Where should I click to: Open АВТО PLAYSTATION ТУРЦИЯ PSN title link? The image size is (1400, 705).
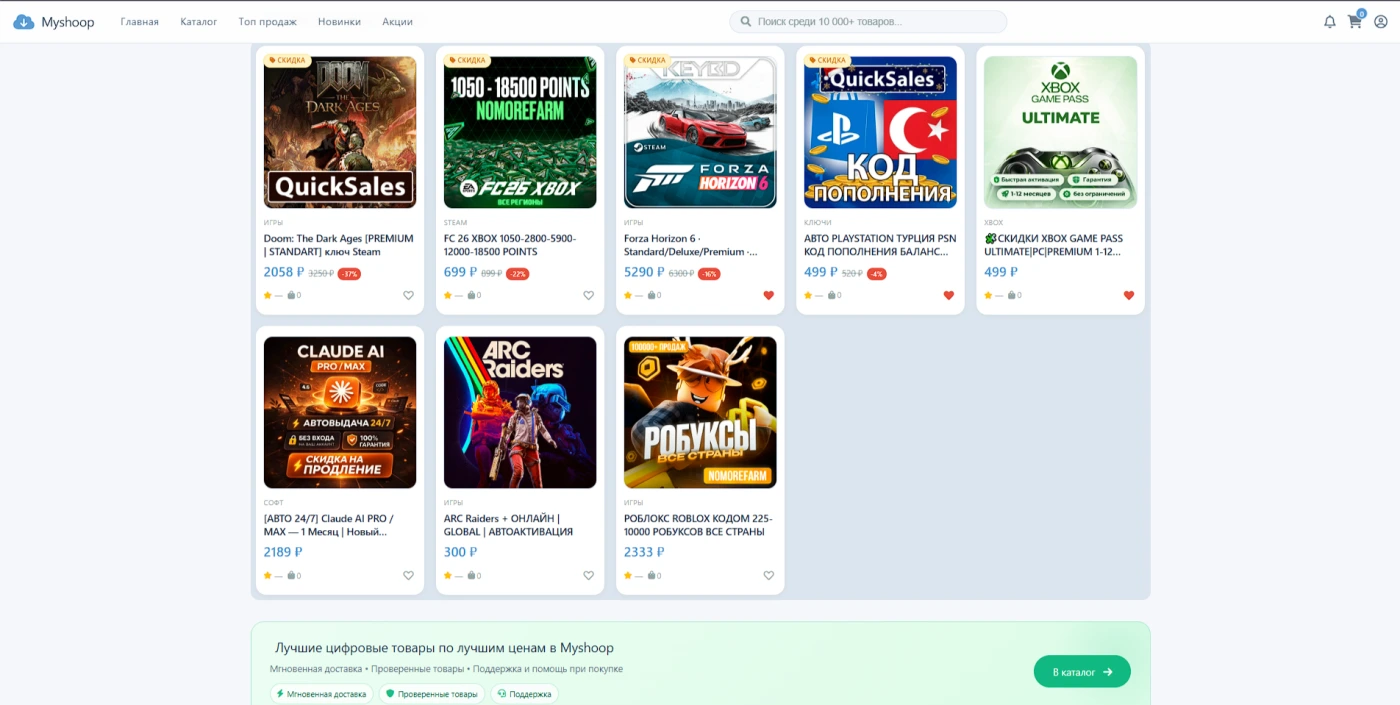coord(880,245)
